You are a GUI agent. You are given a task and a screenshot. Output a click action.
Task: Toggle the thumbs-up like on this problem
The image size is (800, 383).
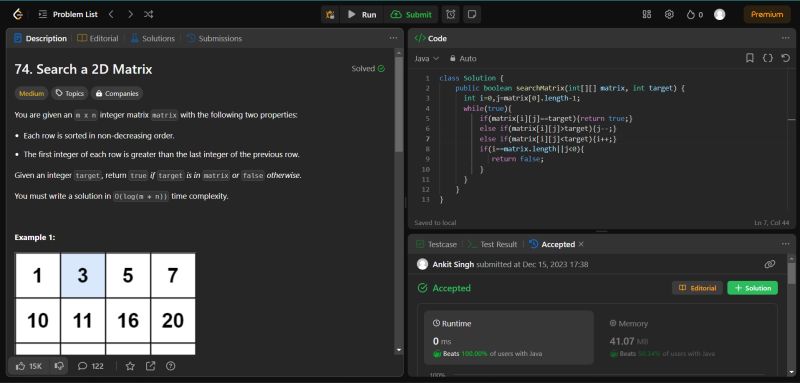(x=29, y=366)
